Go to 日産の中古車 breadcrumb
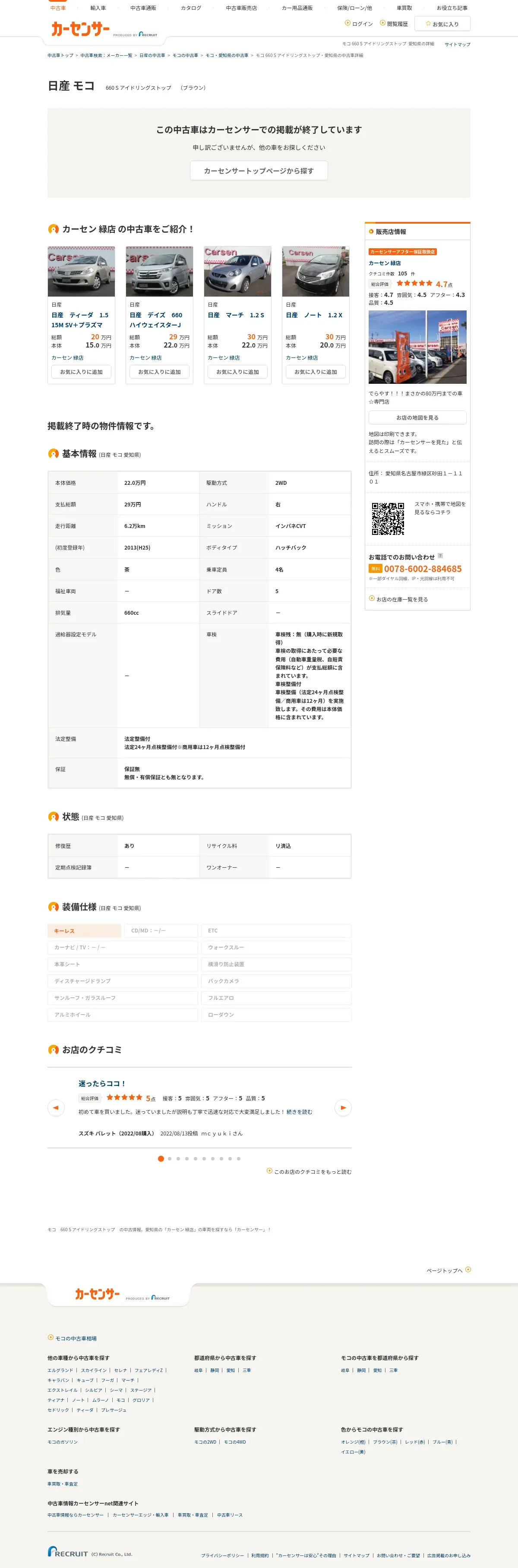The height and width of the screenshot is (1568, 518). [152, 55]
